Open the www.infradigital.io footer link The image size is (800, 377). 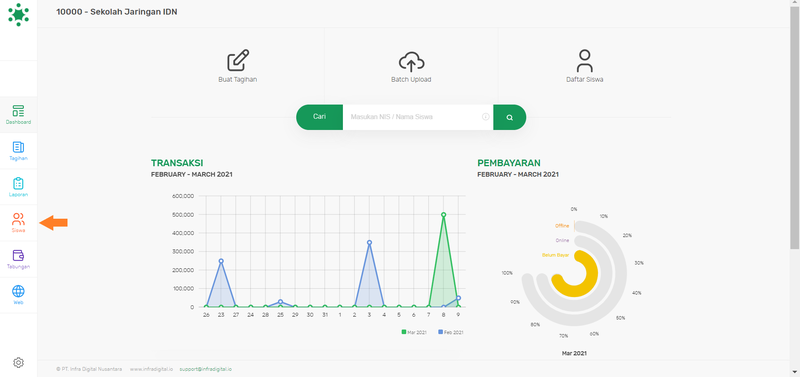click(152, 369)
